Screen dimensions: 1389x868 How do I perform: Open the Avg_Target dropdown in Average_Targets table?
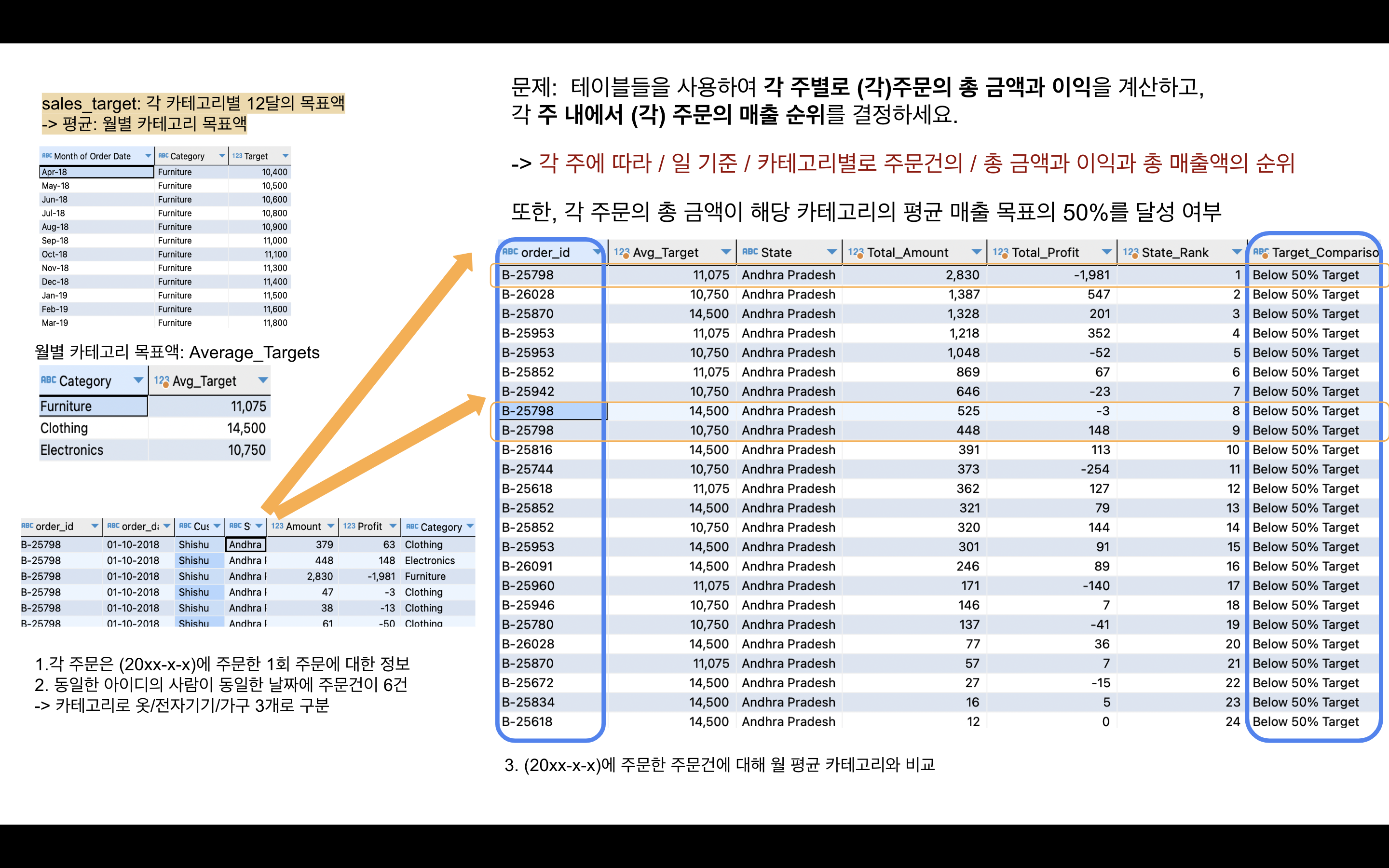(263, 380)
